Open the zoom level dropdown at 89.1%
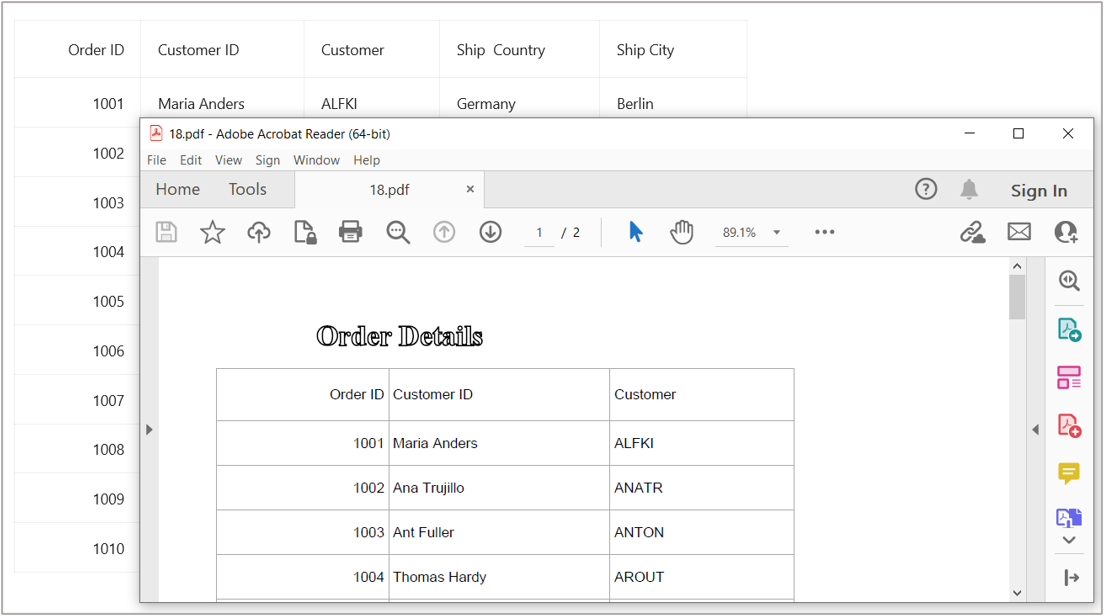Image resolution: width=1104 pixels, height=616 pixels. [x=776, y=232]
